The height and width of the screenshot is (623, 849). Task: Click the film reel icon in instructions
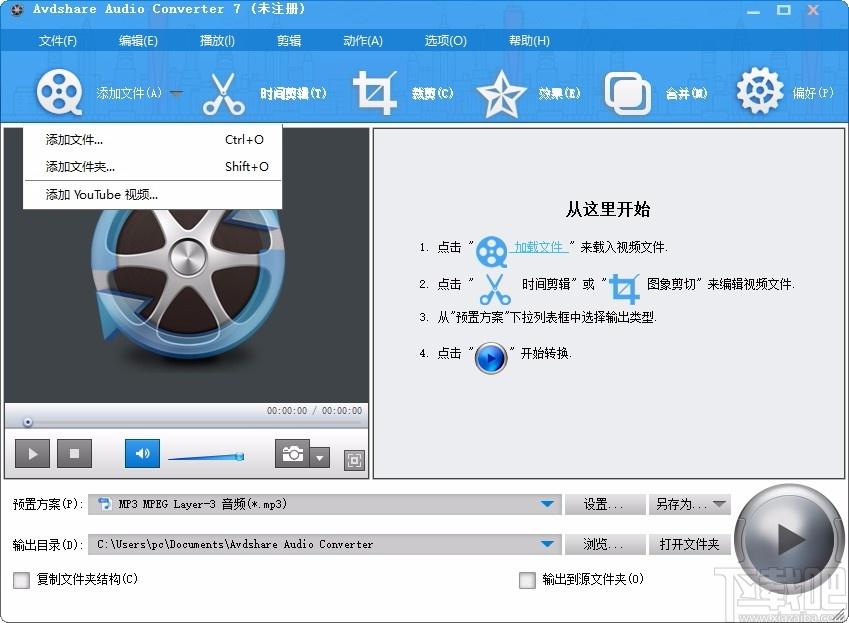[491, 251]
